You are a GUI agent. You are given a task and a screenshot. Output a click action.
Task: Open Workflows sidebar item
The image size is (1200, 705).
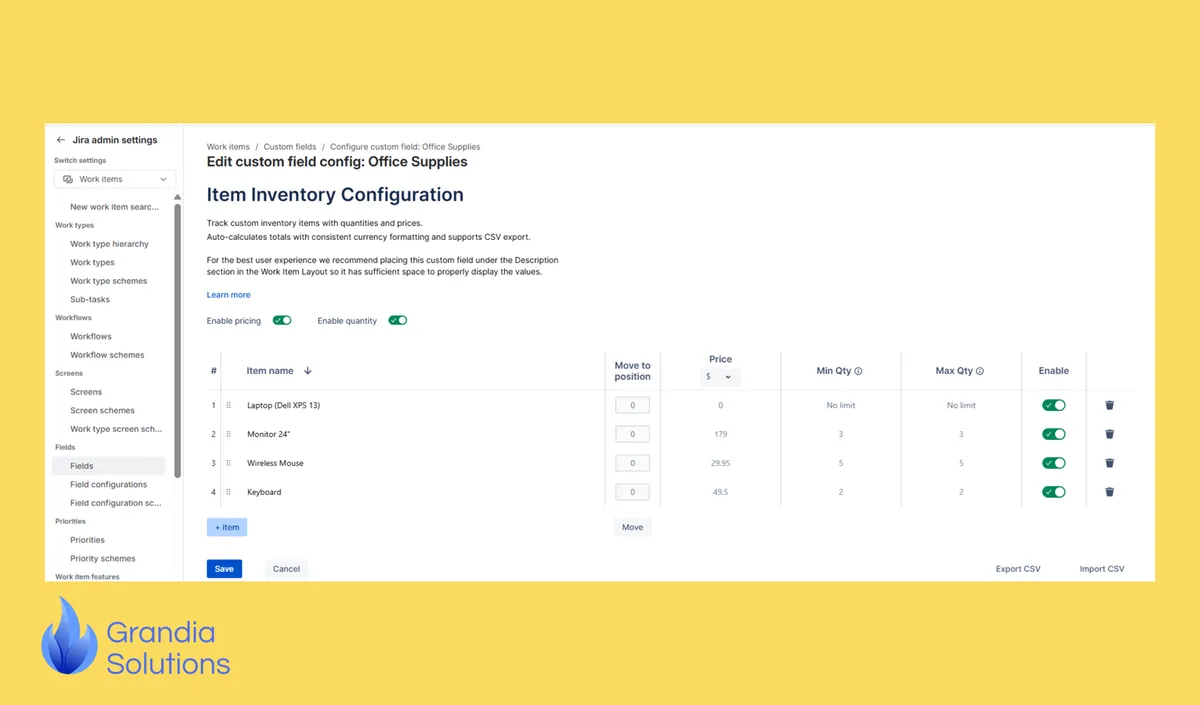pos(91,337)
